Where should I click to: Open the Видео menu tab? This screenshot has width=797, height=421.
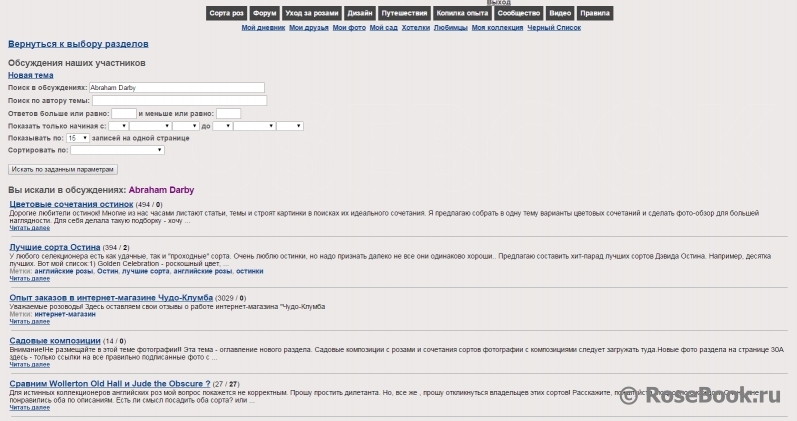click(x=560, y=13)
